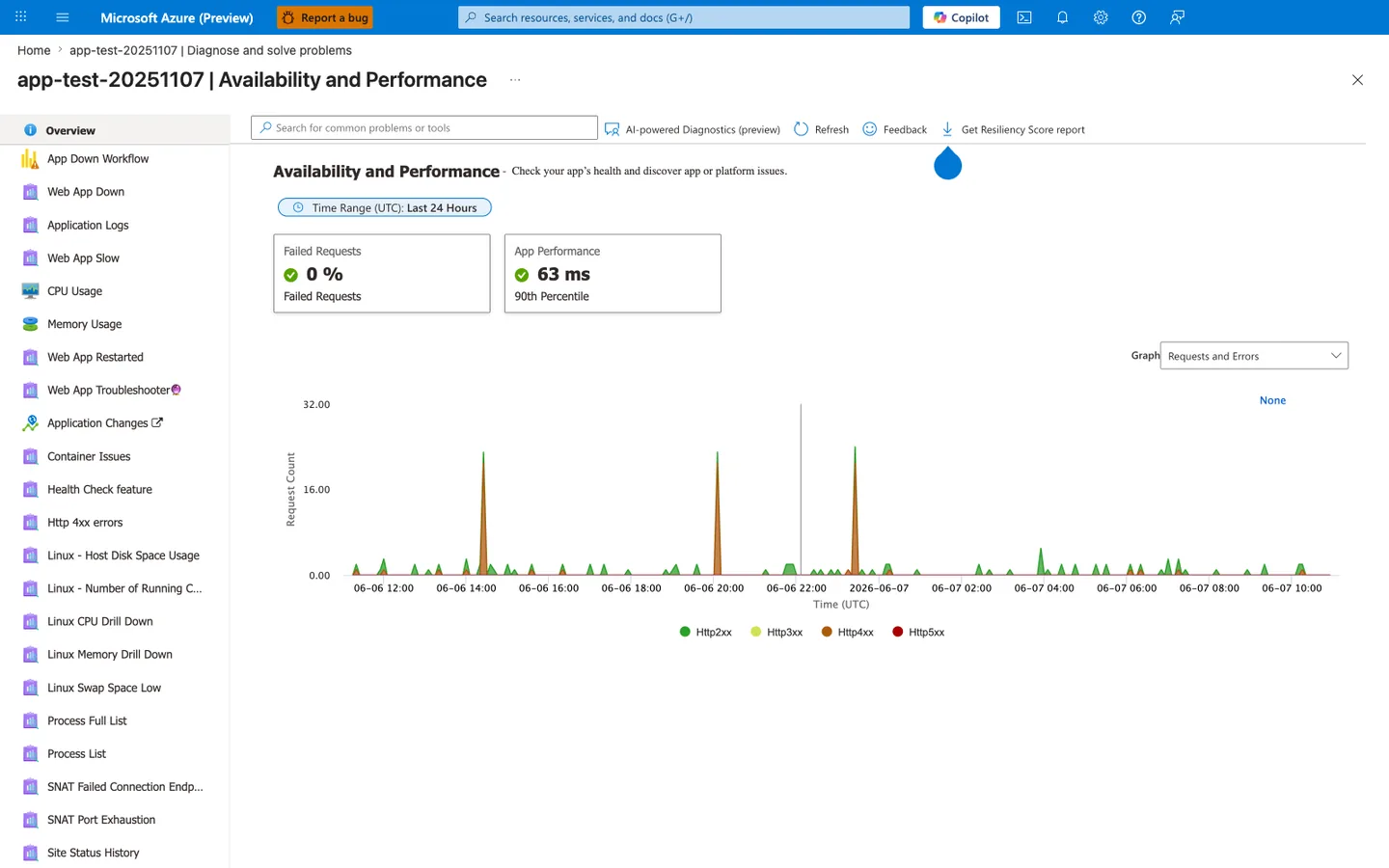Open the portal settings gear

pos(1101,17)
